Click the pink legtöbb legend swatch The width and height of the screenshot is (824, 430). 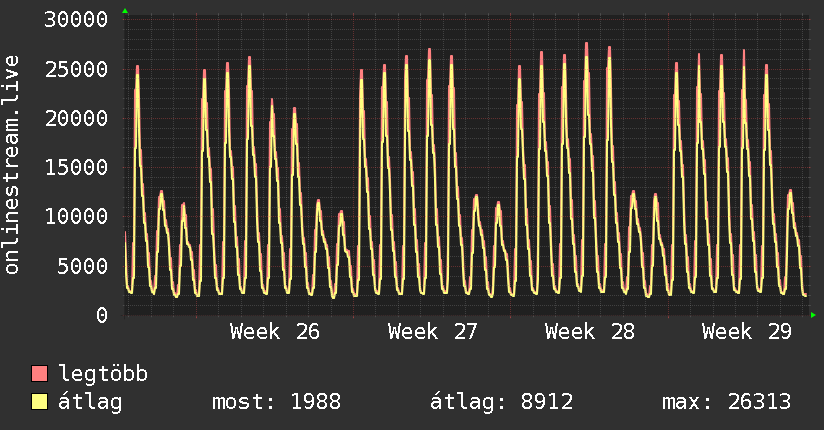pyautogui.click(x=39, y=373)
